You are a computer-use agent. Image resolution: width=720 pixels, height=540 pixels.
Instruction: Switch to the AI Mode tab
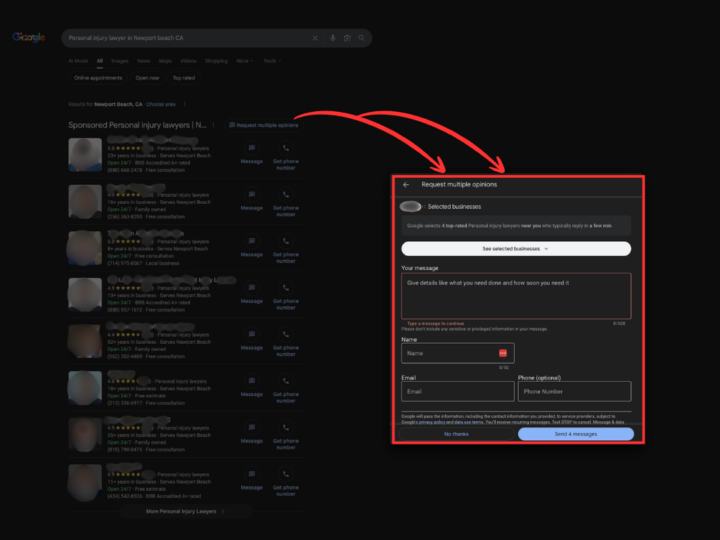point(78,61)
